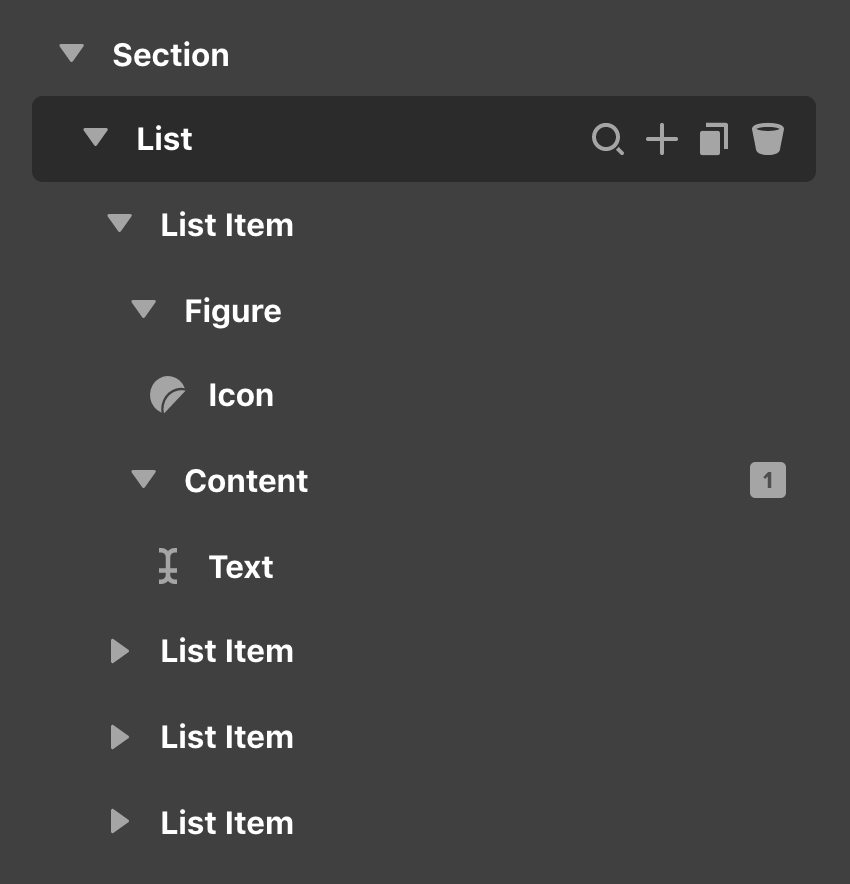This screenshot has width=850, height=884.
Task: Expand the third List Item
Action: (119, 737)
